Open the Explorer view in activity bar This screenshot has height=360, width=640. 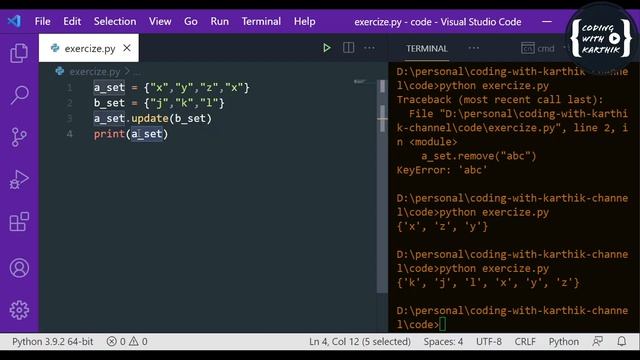(x=19, y=53)
